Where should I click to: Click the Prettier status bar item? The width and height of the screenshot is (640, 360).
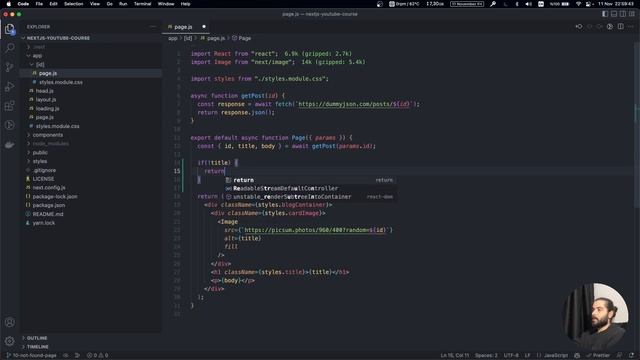click(x=598, y=356)
